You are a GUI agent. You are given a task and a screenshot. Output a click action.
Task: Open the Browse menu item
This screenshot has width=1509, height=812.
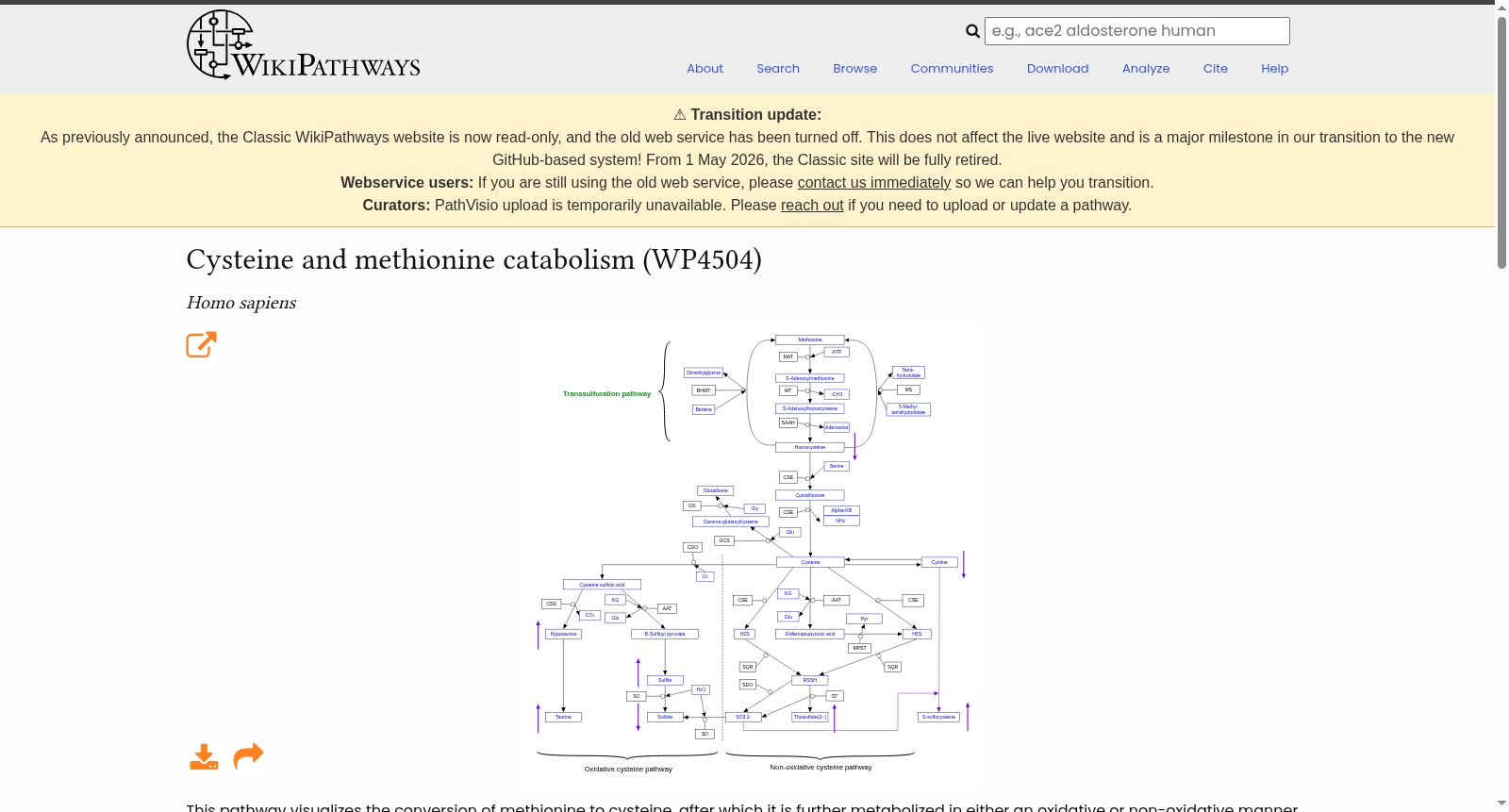pos(855,69)
